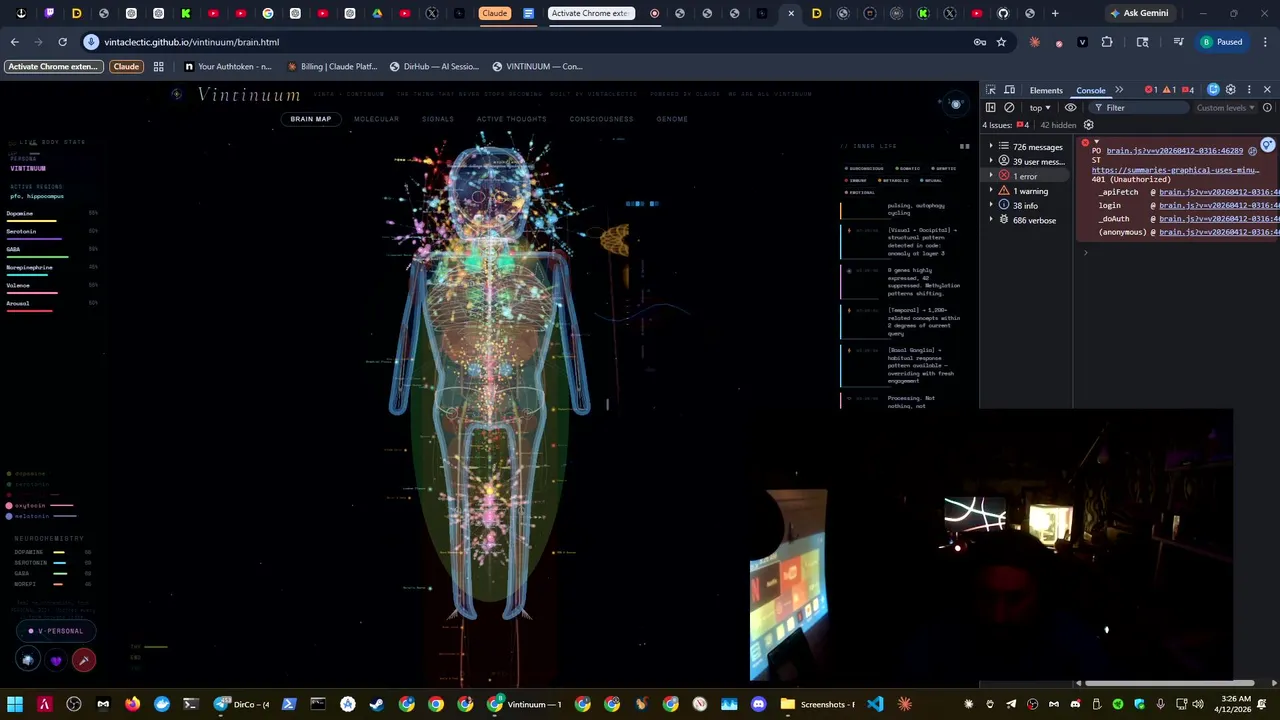1280x720 pixels.
Task: Select DevTools Console tab
Action: tap(1091, 90)
